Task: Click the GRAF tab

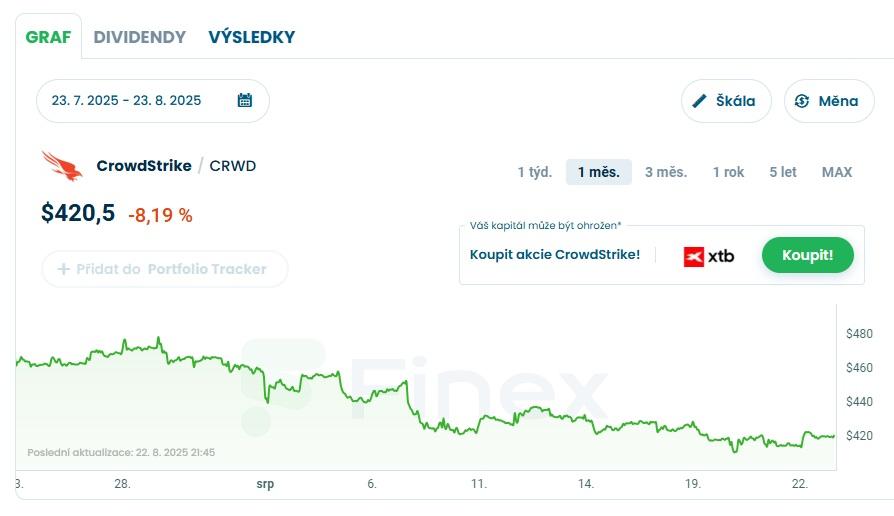Action: [48, 37]
